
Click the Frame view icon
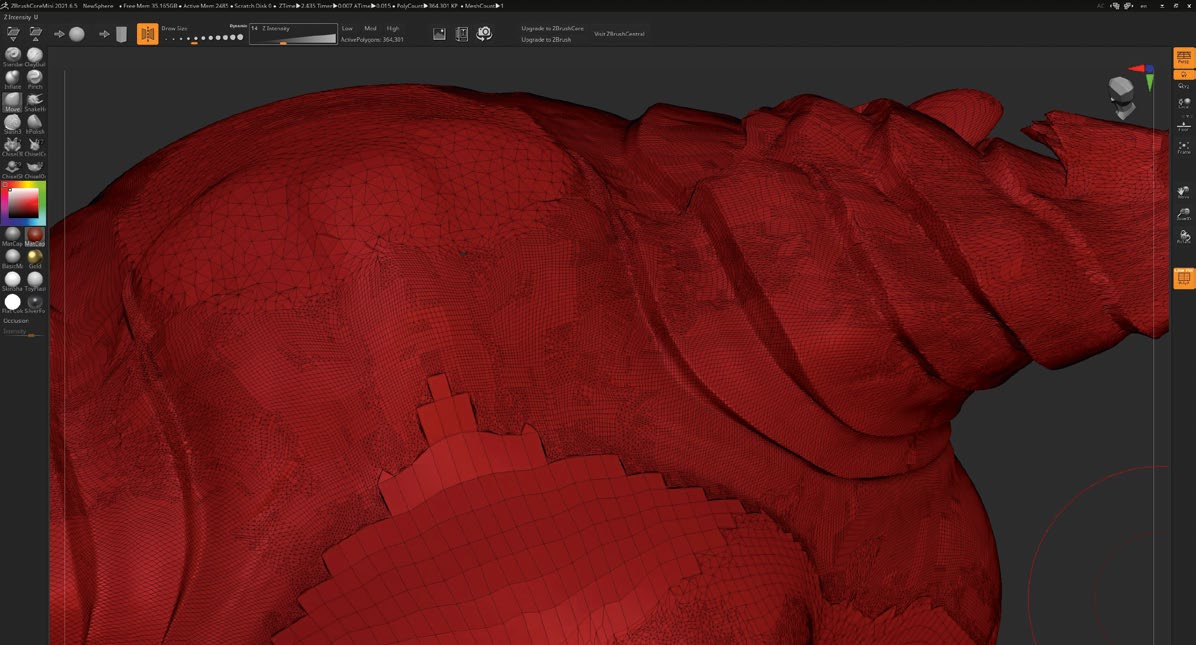tap(1183, 147)
